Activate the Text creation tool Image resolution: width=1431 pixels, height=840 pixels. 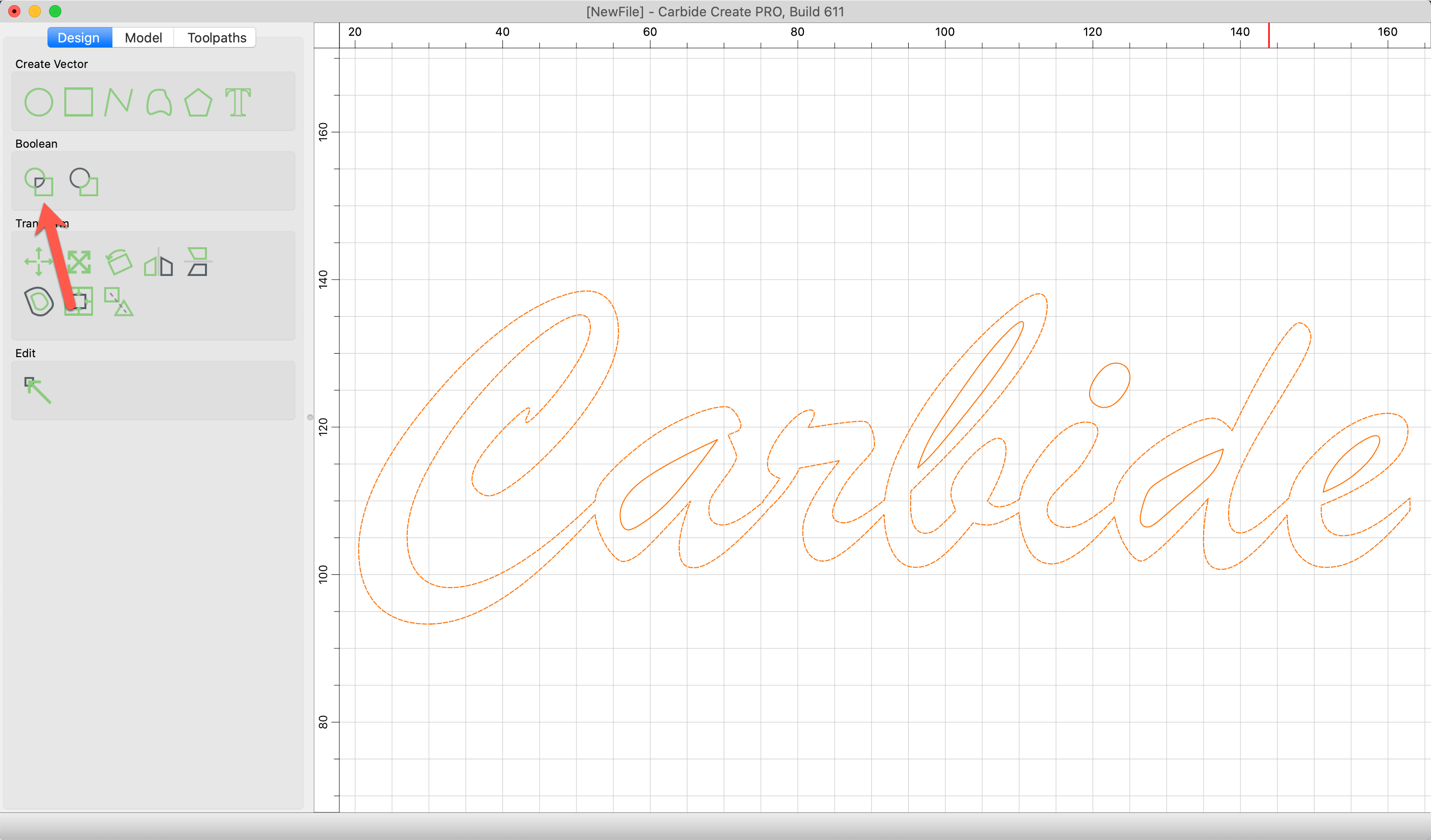pos(238,103)
